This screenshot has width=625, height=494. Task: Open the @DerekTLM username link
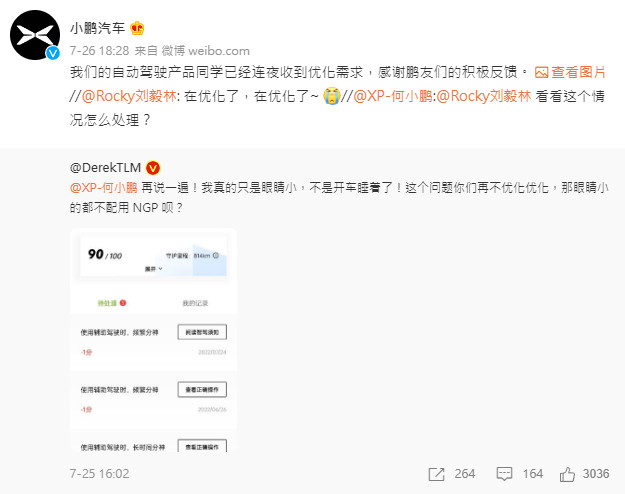[x=105, y=168]
